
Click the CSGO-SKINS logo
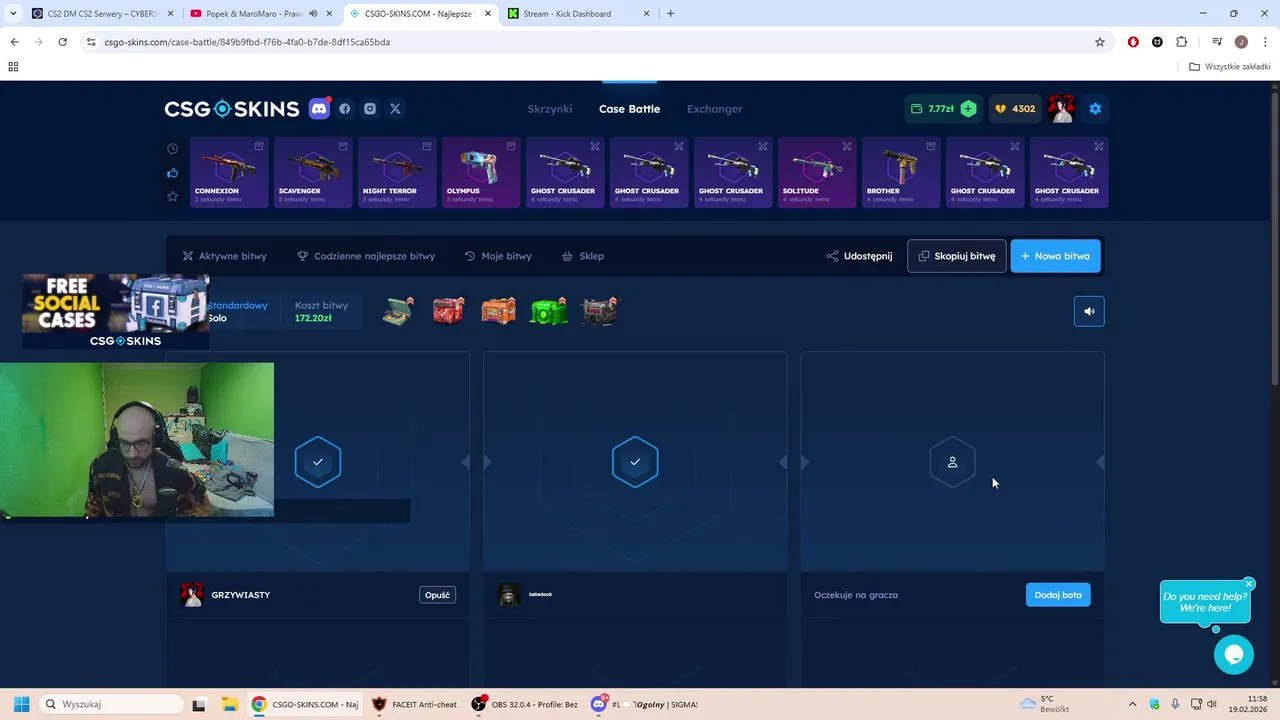click(232, 109)
